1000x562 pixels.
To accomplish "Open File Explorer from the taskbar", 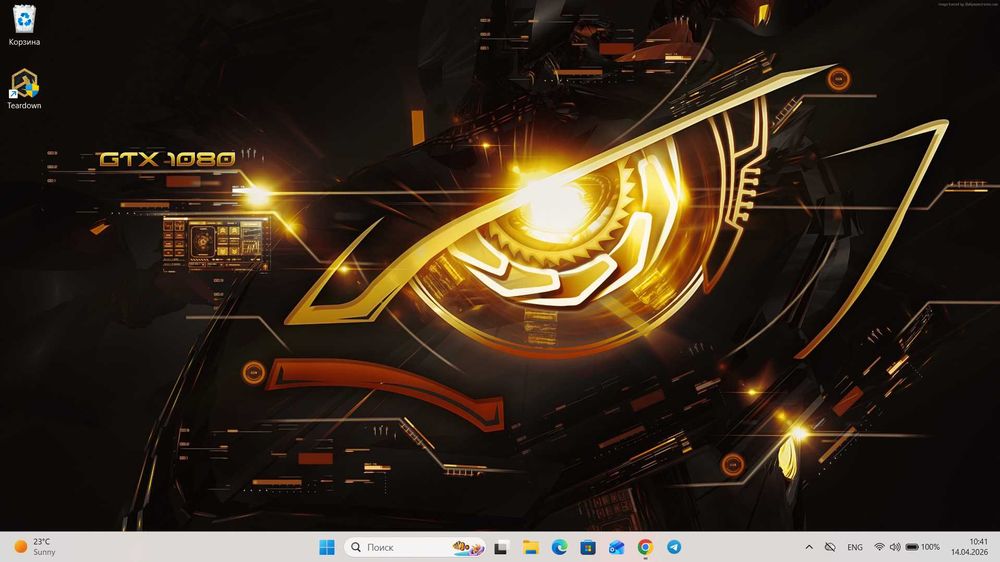I will 531,547.
